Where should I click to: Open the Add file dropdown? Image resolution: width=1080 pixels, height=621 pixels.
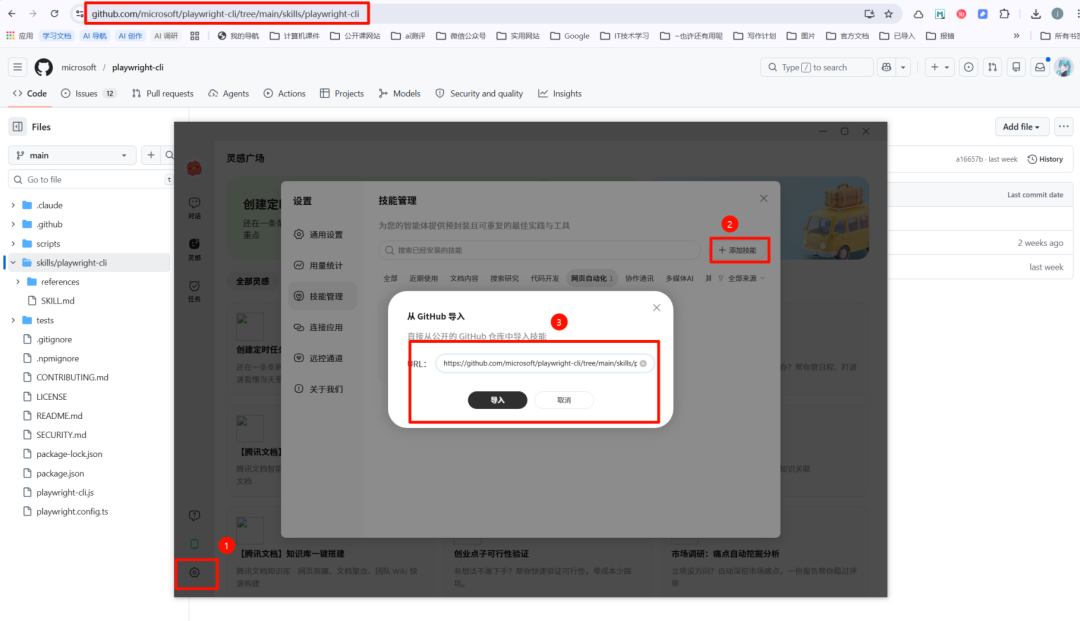[1021, 127]
